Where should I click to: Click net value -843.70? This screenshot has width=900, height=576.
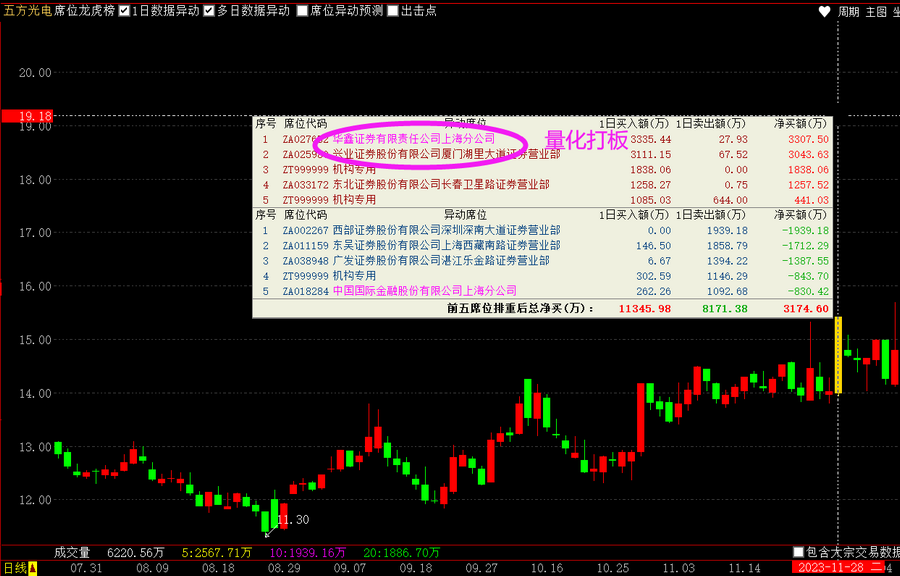809,276
